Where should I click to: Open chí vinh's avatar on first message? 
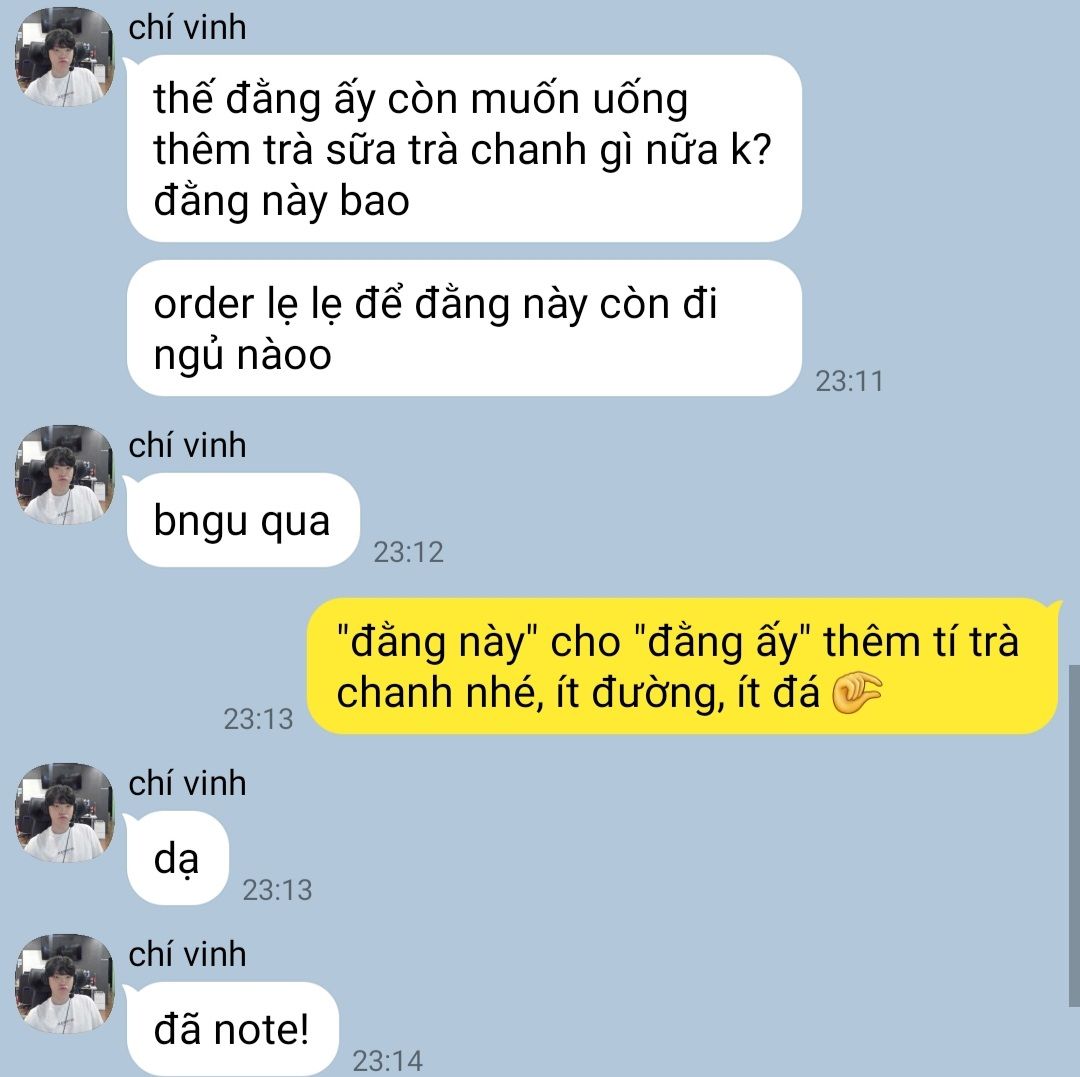[x=65, y=56]
